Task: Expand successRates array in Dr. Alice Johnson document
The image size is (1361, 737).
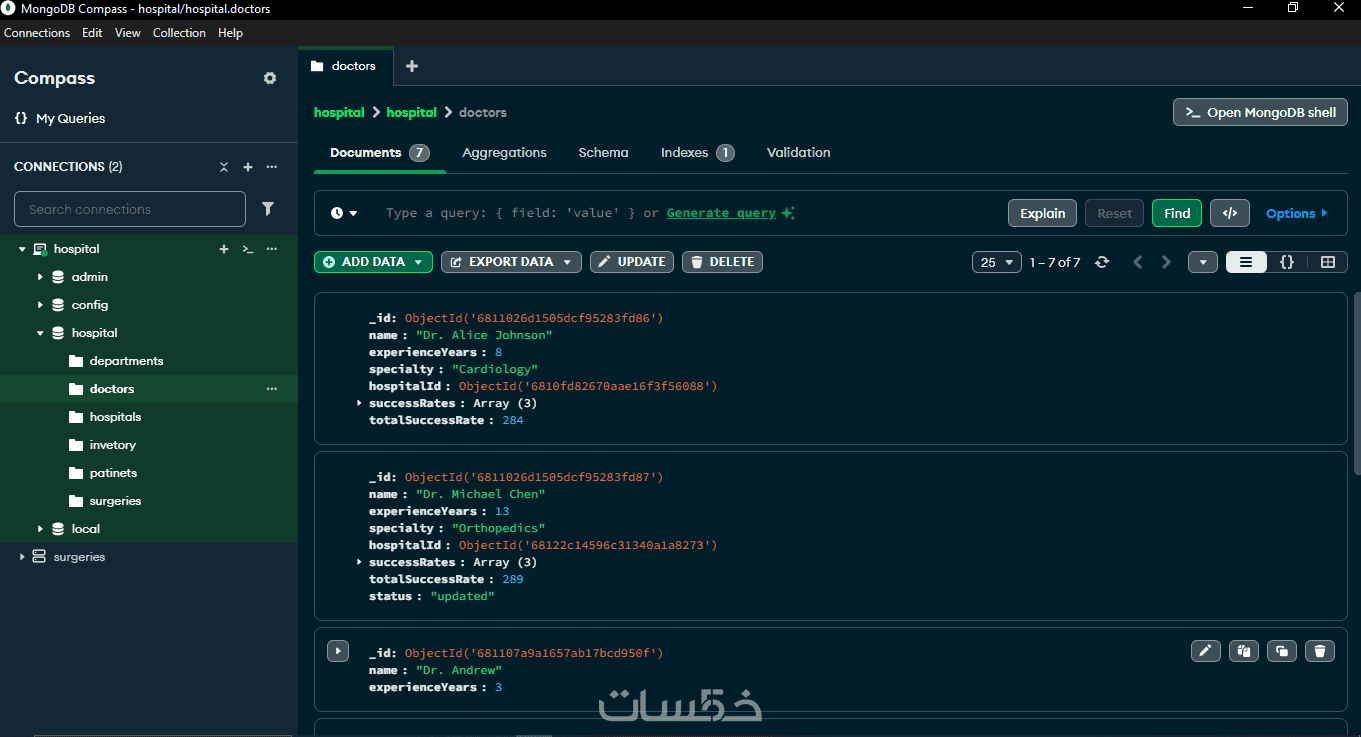Action: coord(360,403)
